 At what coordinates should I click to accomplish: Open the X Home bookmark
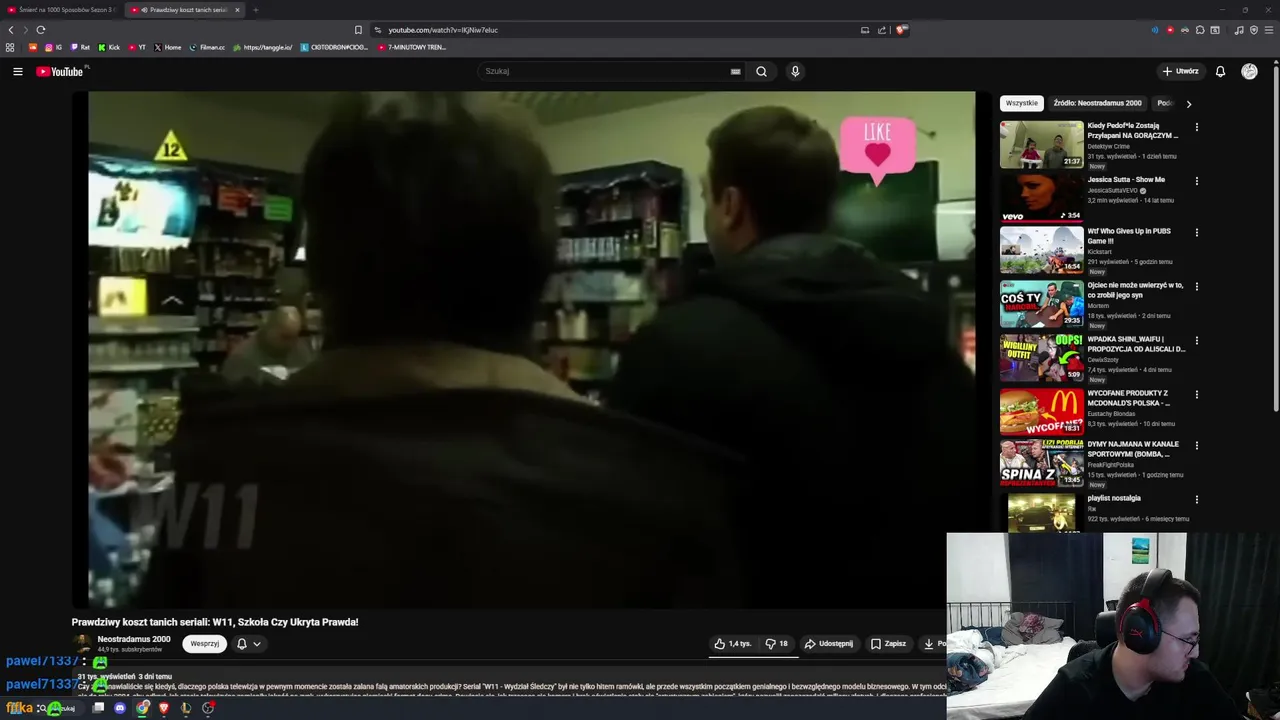point(168,47)
